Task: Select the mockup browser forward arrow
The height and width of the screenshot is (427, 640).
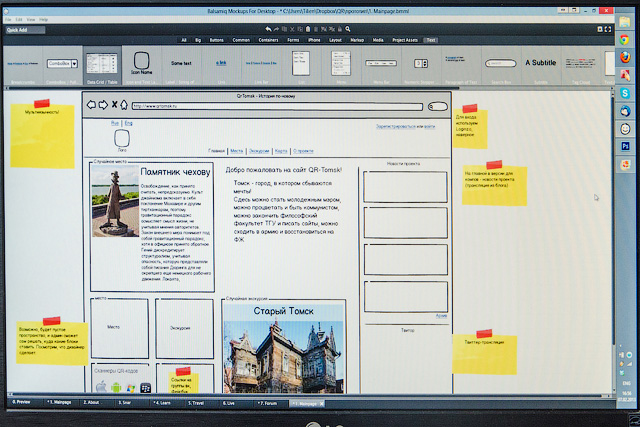Action: [103, 105]
